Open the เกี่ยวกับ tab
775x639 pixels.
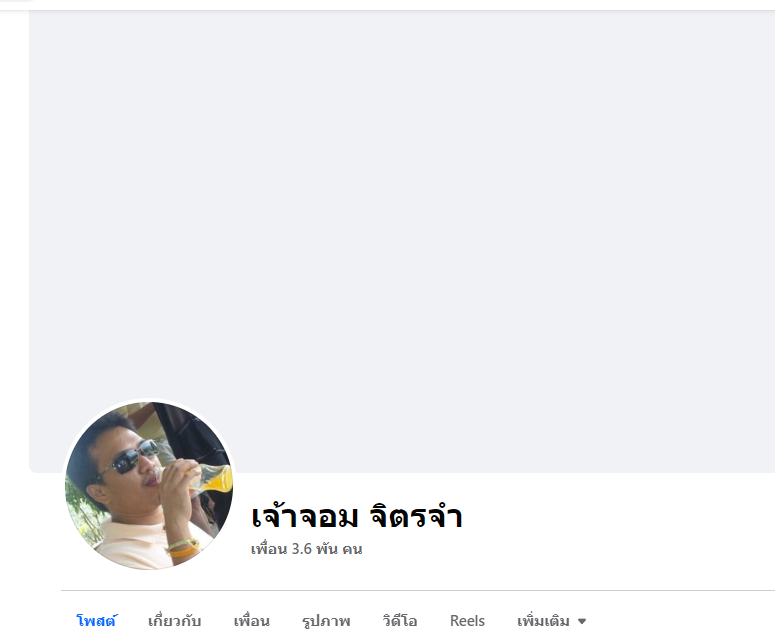[x=174, y=621]
